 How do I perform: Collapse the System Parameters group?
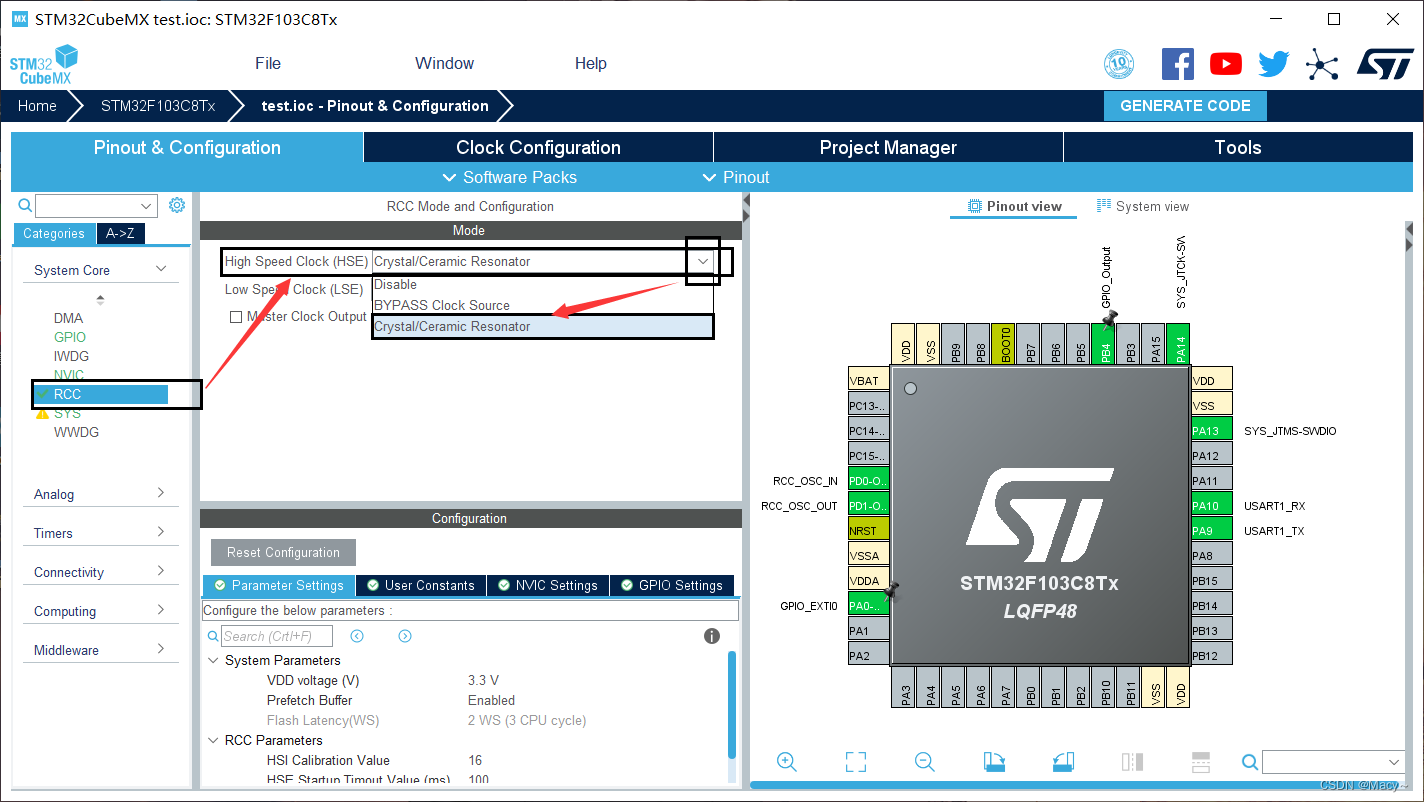[x=213, y=660]
